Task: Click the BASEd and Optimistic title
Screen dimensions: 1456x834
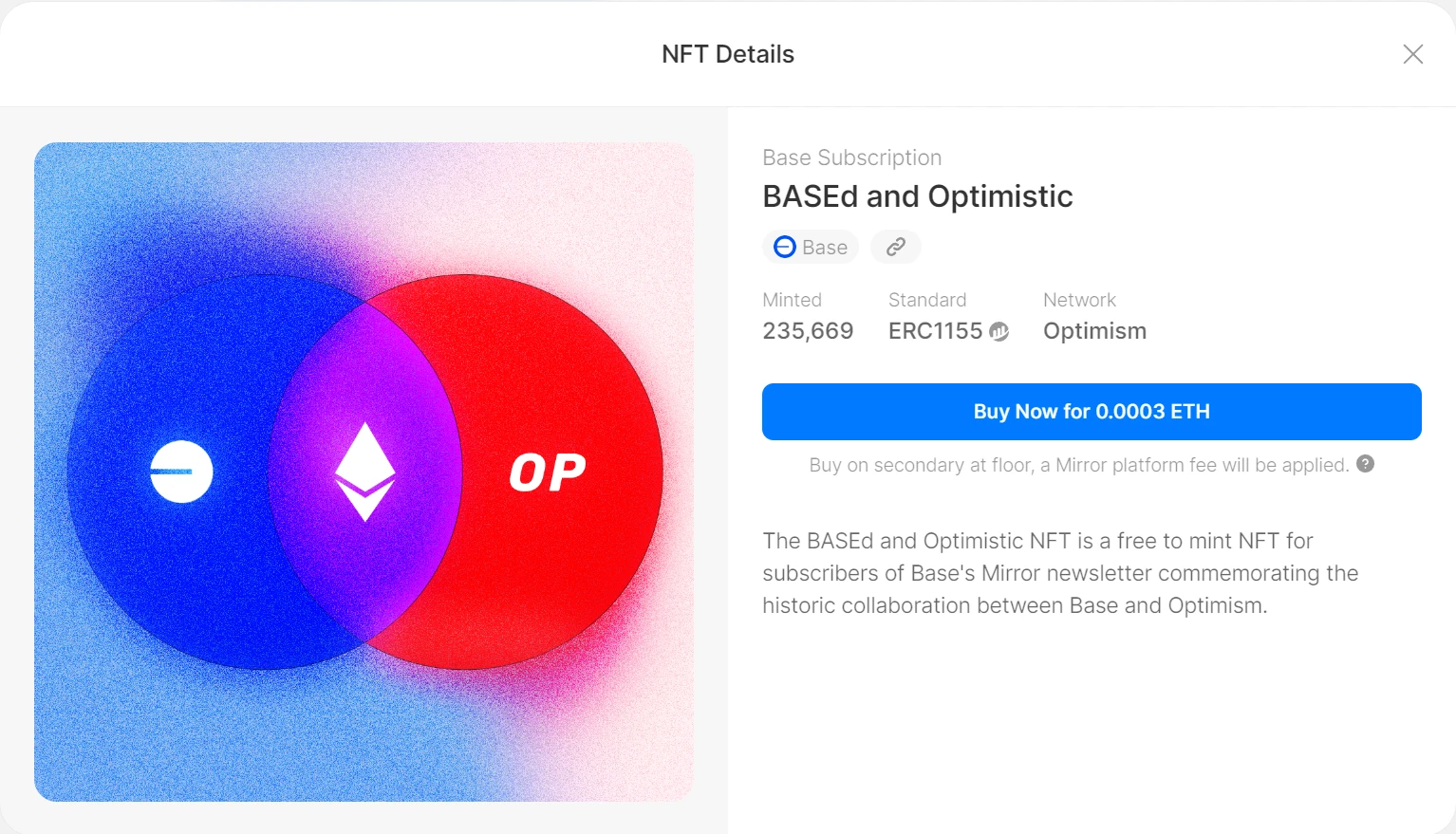Action: click(x=917, y=196)
